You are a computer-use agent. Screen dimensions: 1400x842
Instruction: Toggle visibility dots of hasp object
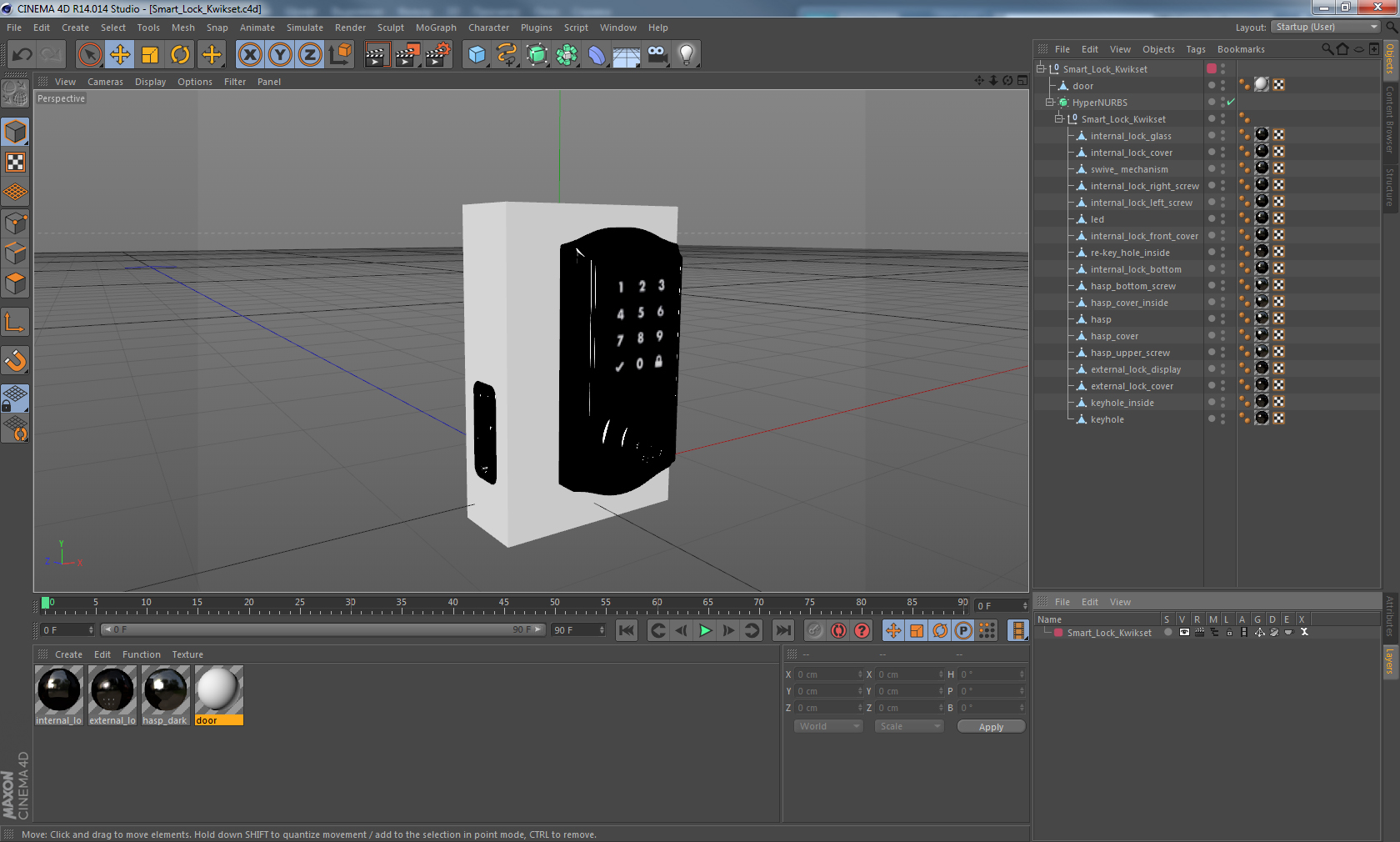point(1222,319)
